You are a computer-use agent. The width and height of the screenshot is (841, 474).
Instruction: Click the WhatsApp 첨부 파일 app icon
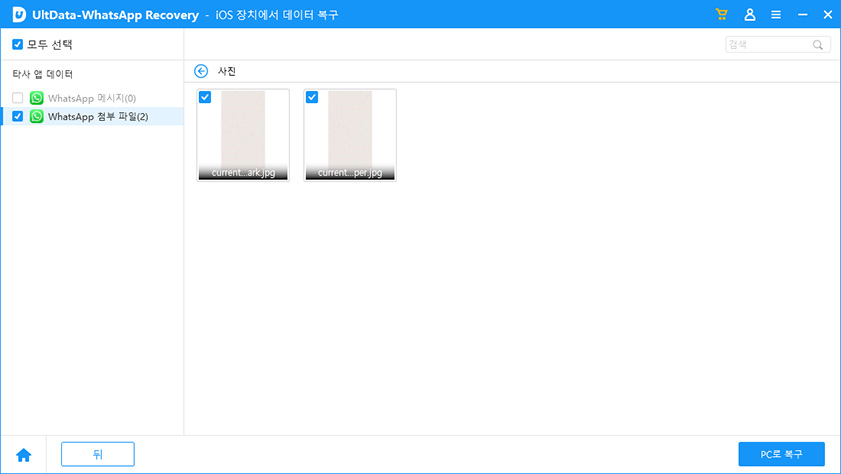tap(37, 116)
